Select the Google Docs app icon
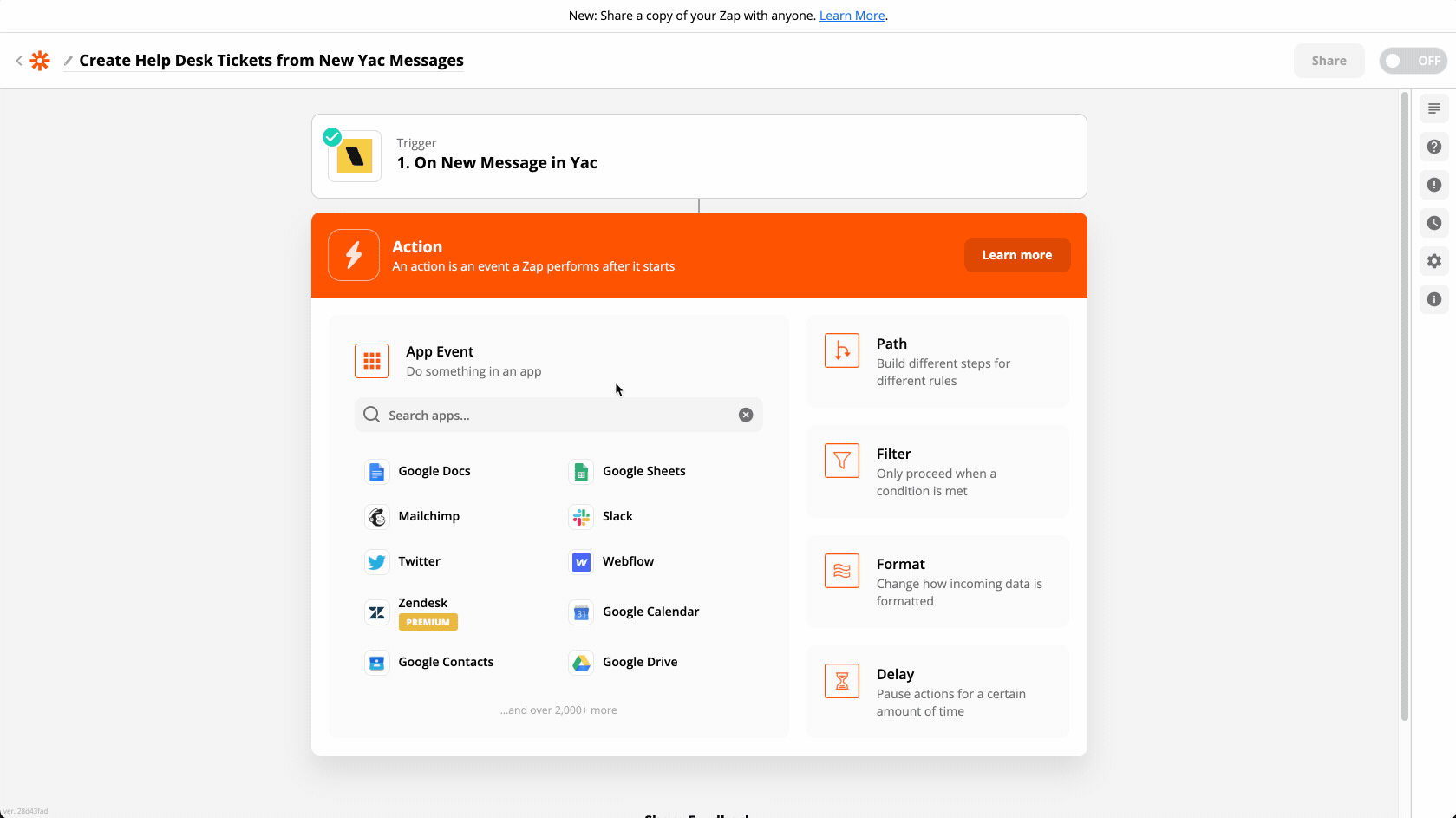 pos(376,472)
